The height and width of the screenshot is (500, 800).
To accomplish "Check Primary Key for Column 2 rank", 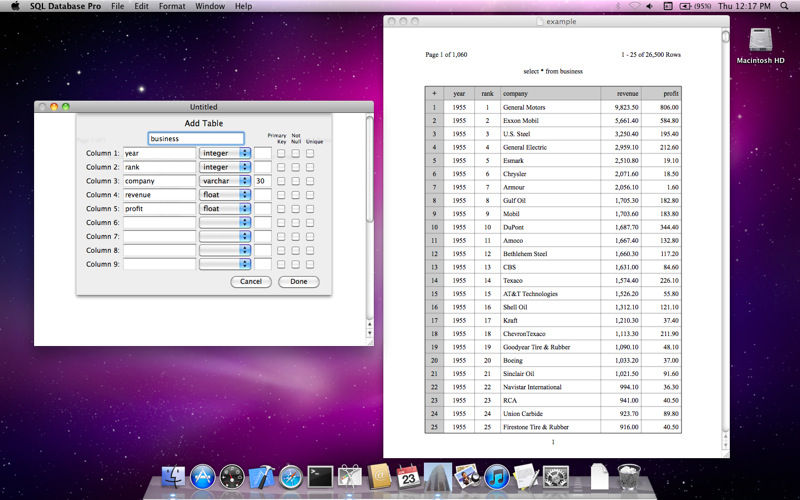I will pyautogui.click(x=281, y=167).
